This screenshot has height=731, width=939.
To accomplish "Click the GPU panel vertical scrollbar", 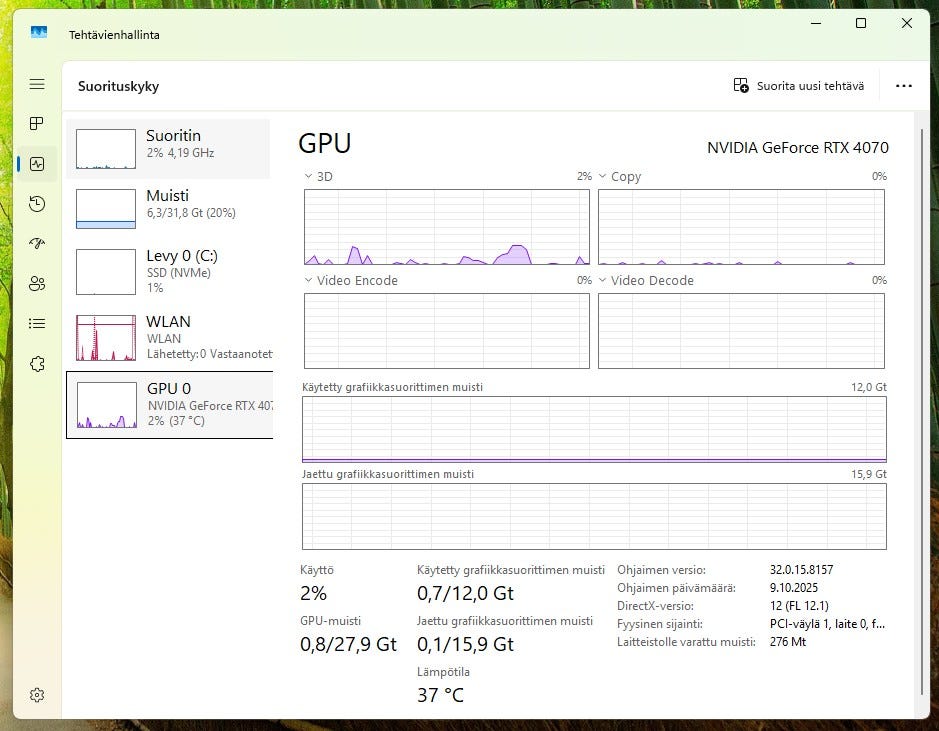I will 921,400.
